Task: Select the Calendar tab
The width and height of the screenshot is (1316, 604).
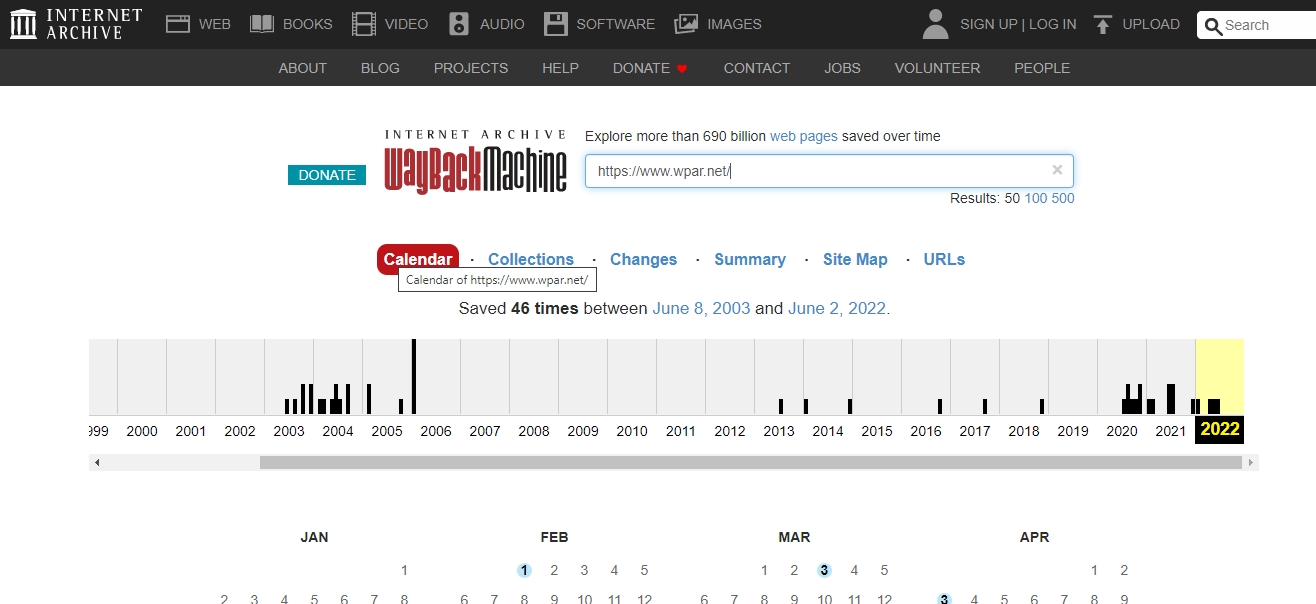Action: click(418, 259)
